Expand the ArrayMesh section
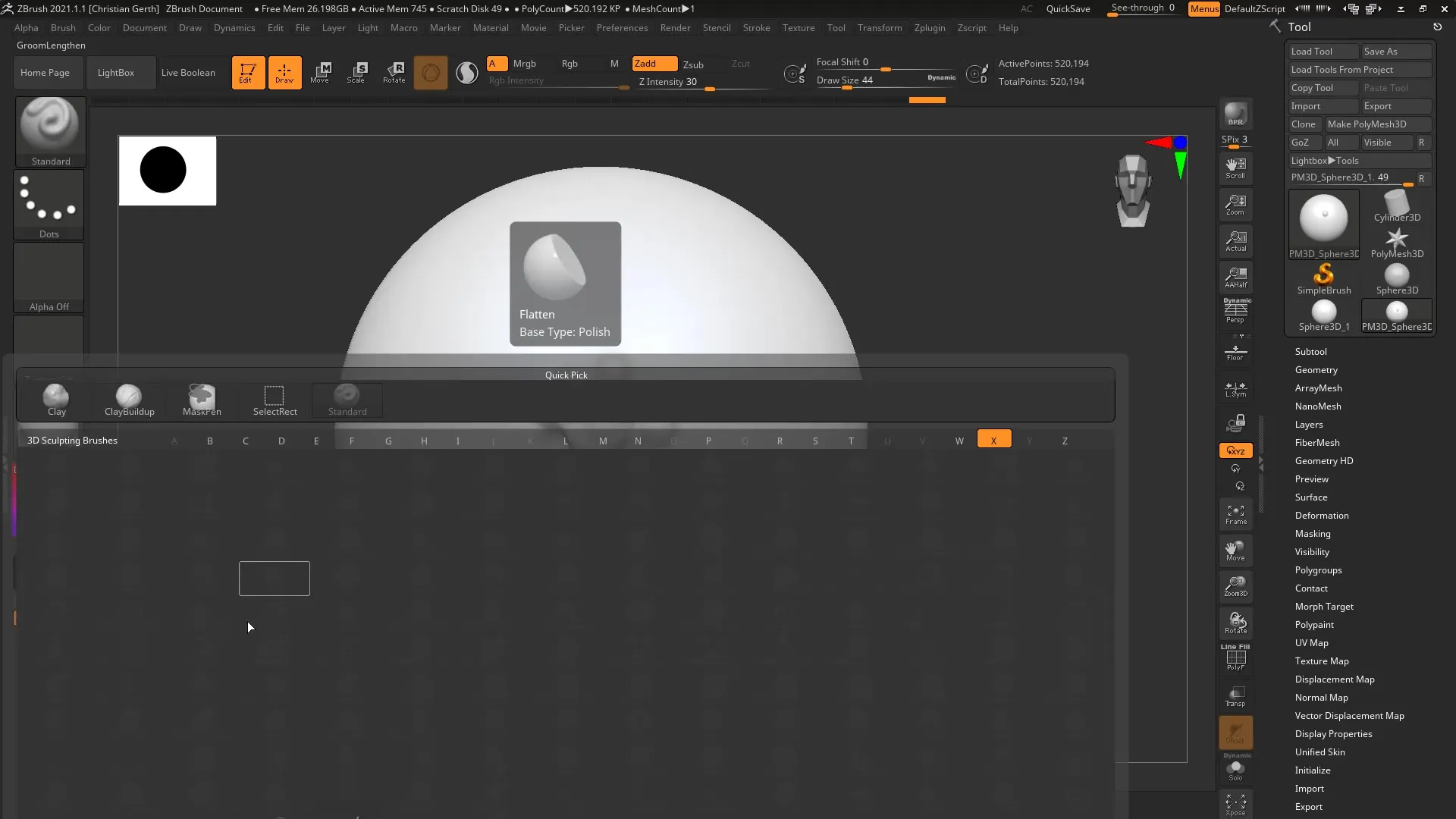The height and width of the screenshot is (819, 1456). point(1318,388)
